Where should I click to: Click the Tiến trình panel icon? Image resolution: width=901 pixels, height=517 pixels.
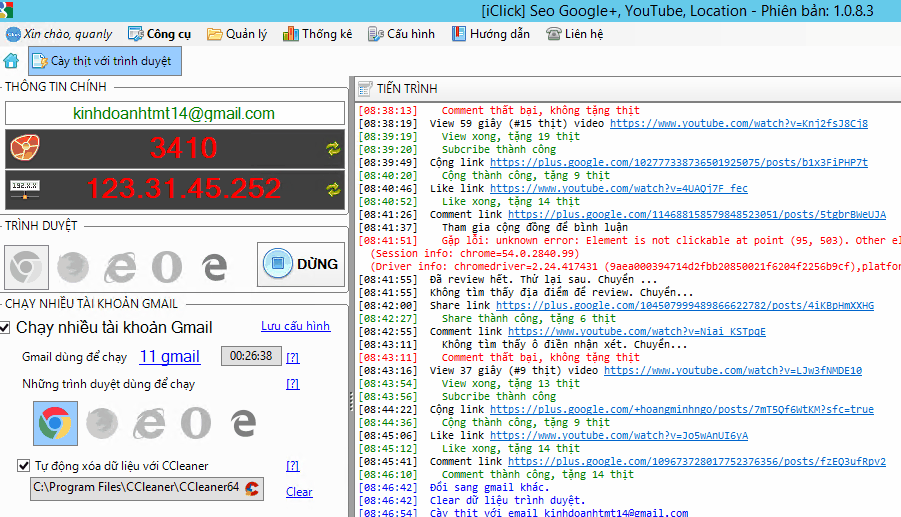365,88
